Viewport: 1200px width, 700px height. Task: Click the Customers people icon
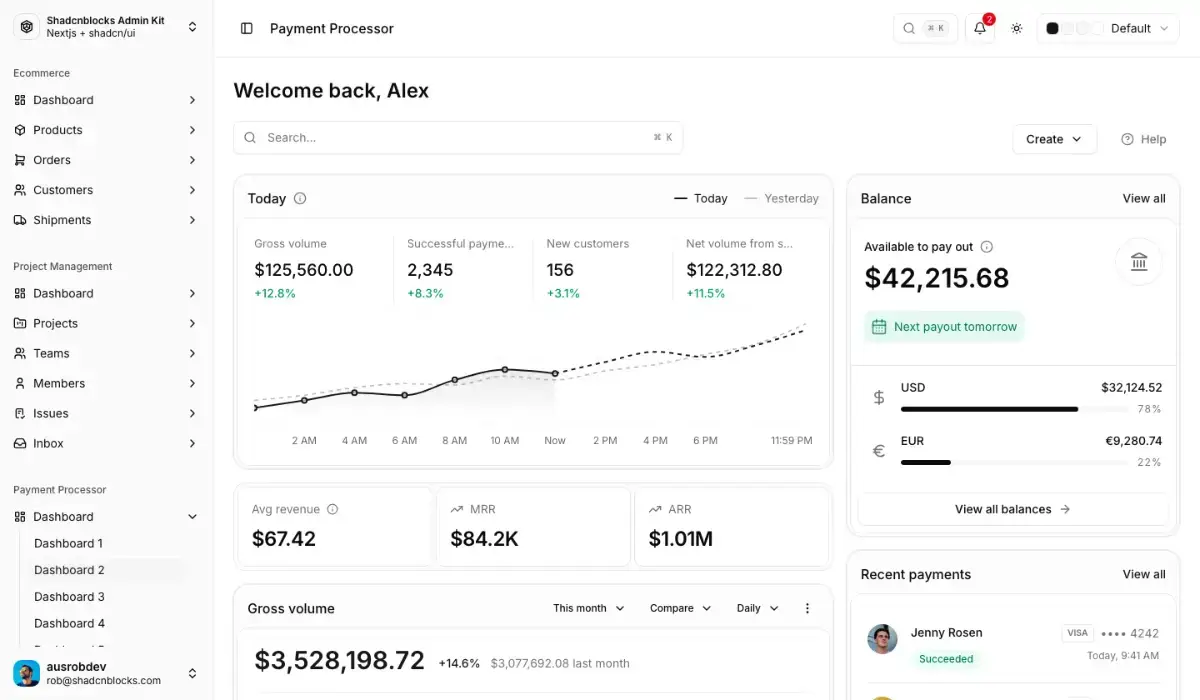(20, 190)
